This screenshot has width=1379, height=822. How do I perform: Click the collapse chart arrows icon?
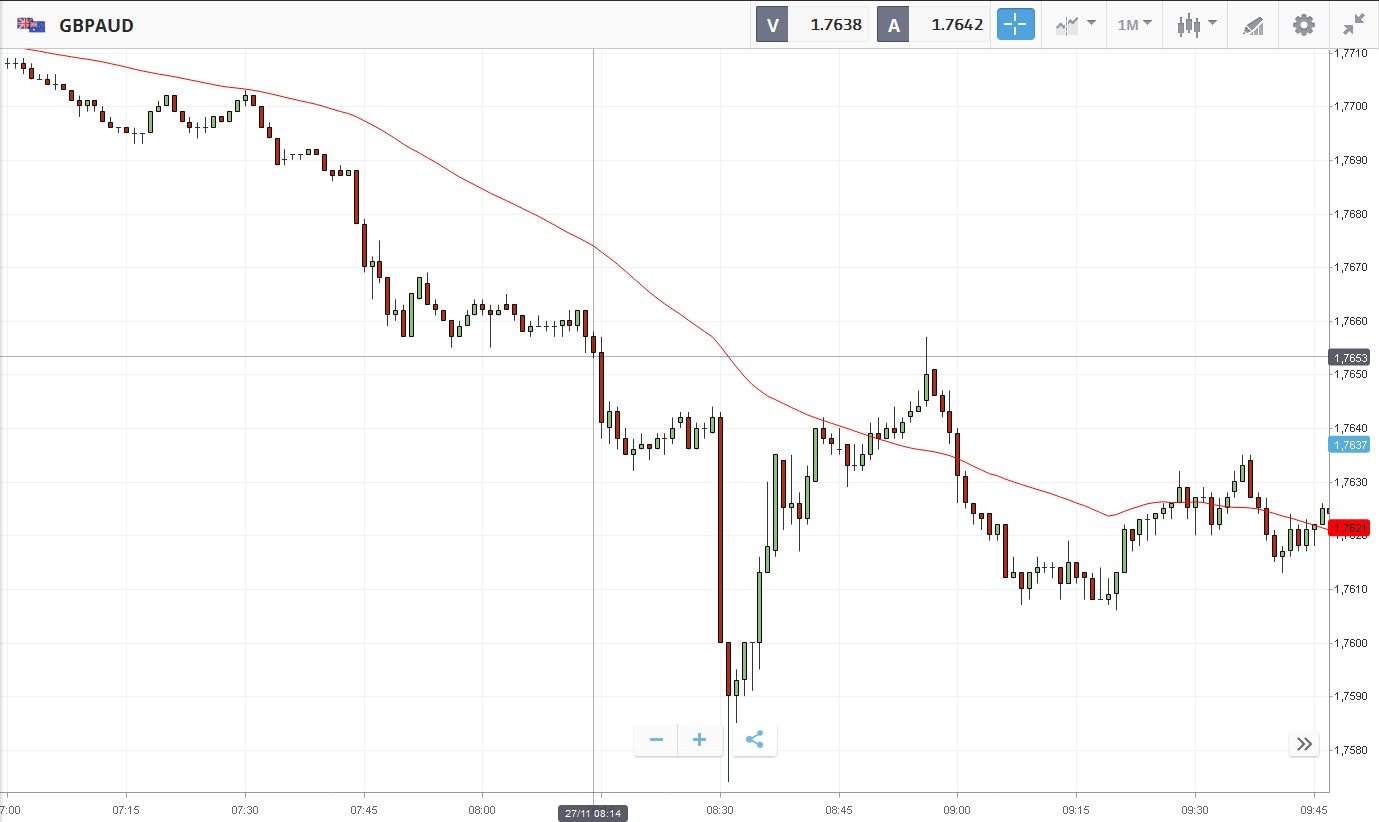point(1353,25)
